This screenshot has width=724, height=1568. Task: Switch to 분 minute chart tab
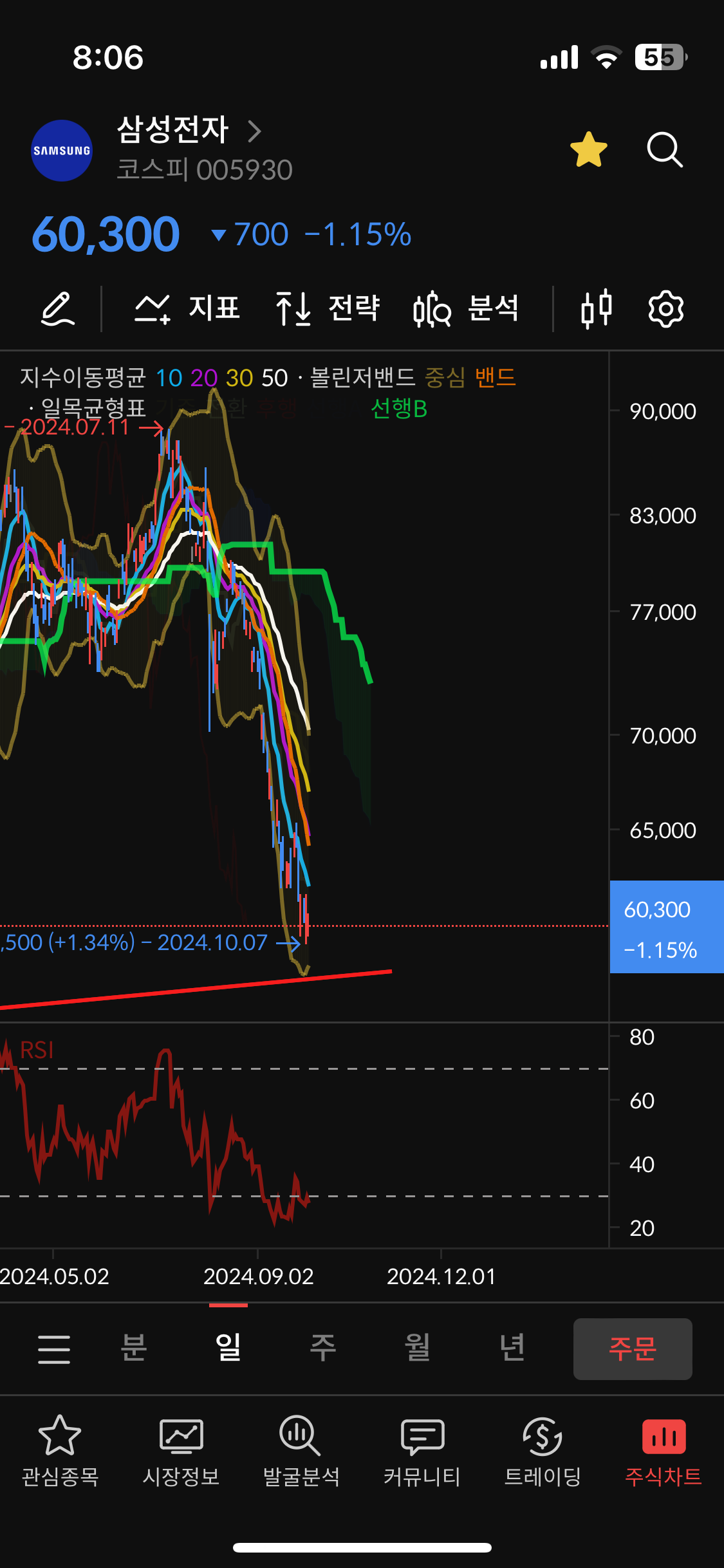[134, 1347]
